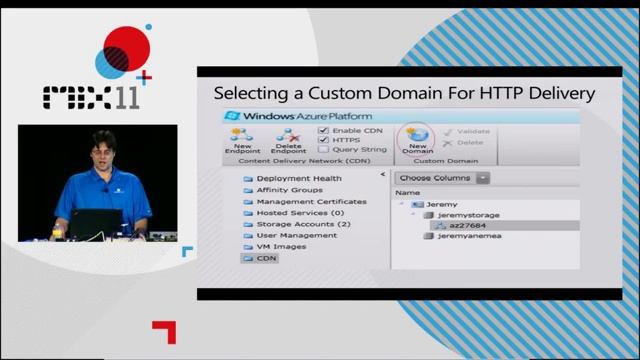Click the Delete Endpoint icon
The width and height of the screenshot is (640, 360).
288,135
